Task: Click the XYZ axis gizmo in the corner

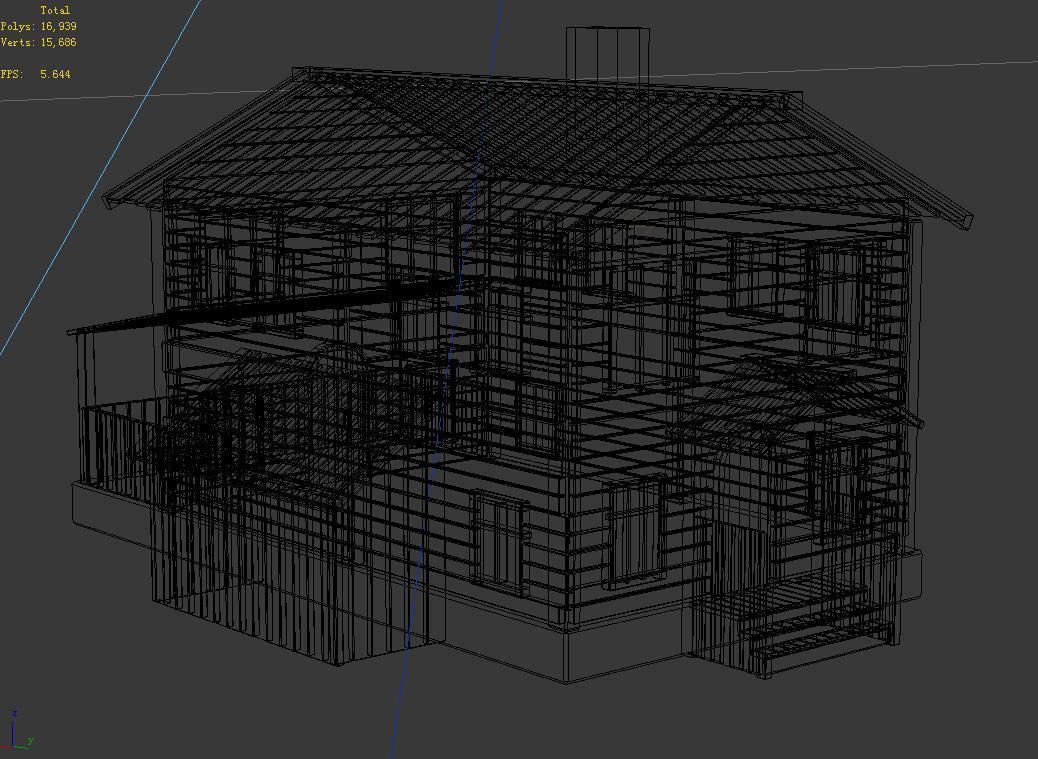Action: (x=17, y=729)
